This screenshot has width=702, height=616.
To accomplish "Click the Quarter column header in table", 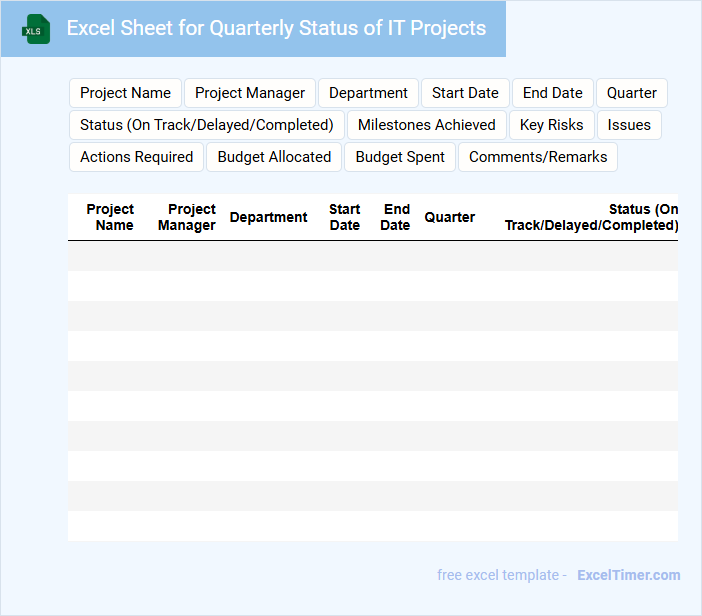I will (449, 217).
